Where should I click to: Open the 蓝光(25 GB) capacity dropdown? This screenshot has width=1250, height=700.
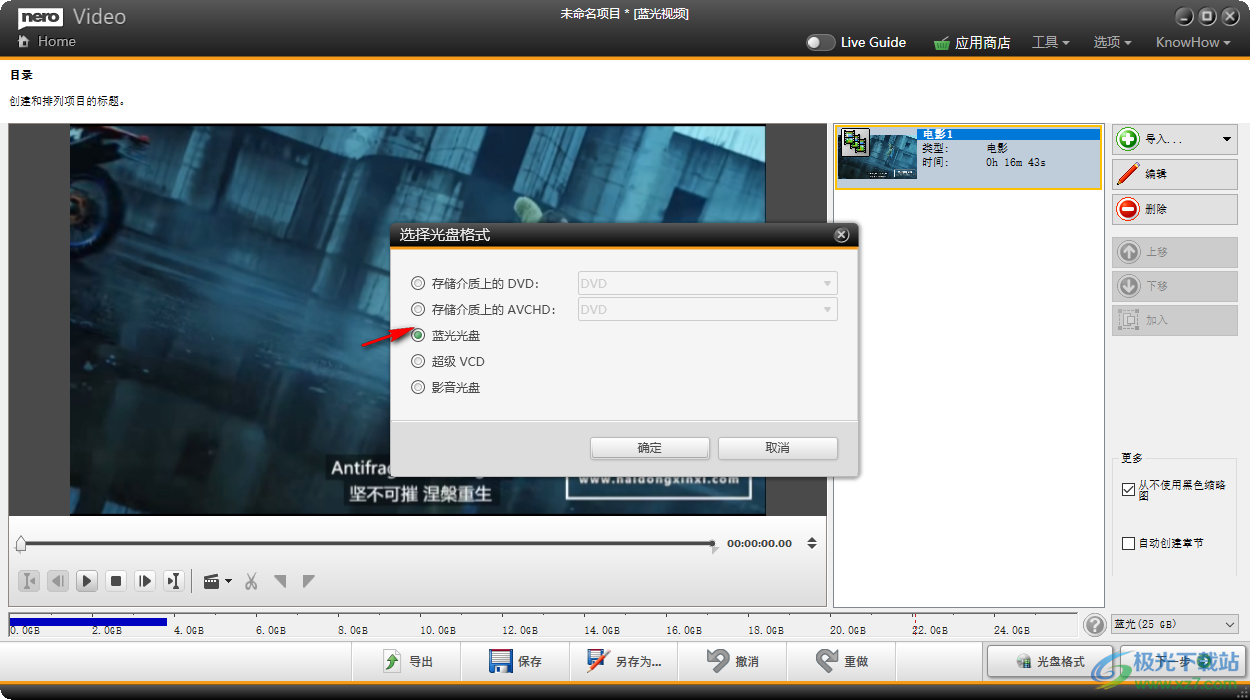(x=1175, y=624)
